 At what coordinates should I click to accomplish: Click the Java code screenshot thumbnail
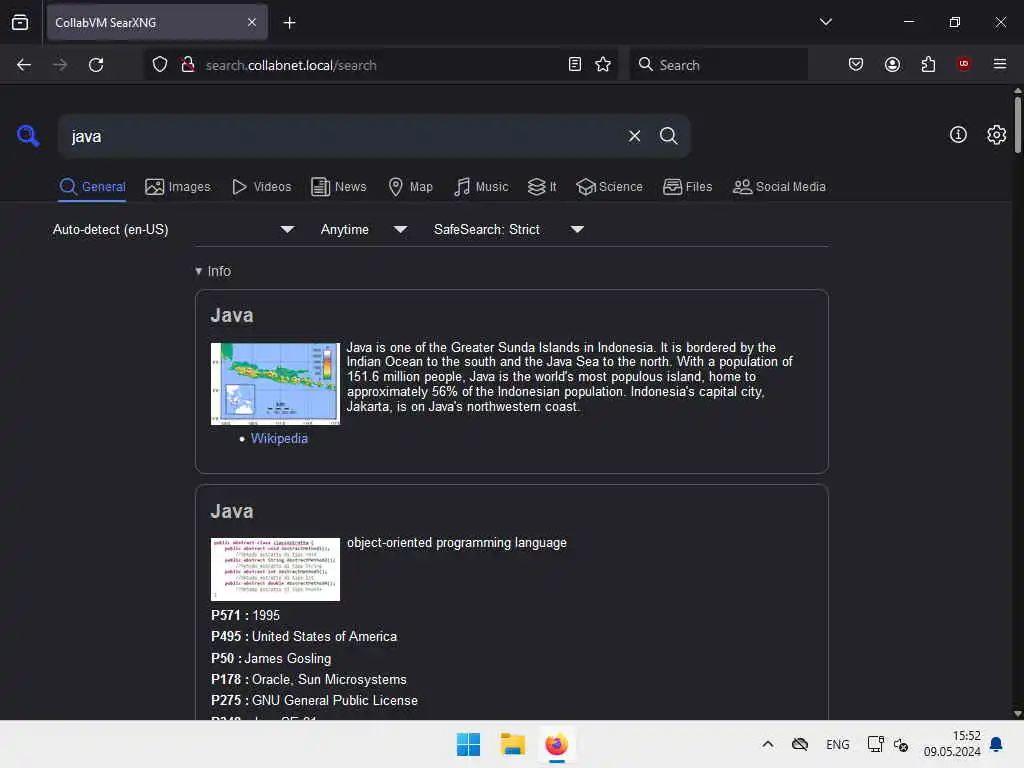pos(275,569)
